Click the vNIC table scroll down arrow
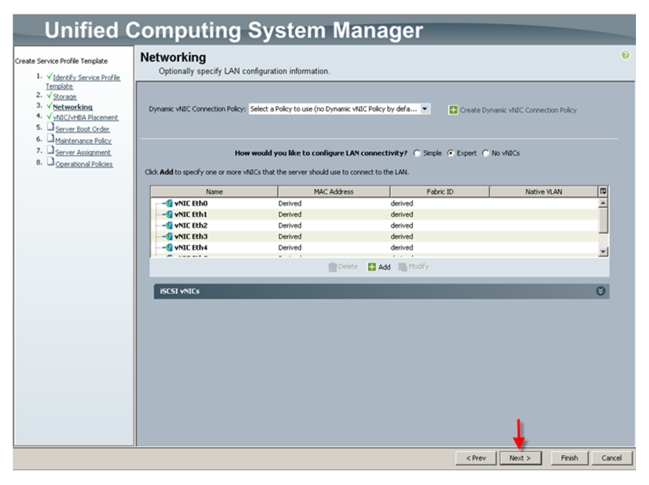649x485 pixels. point(603,251)
